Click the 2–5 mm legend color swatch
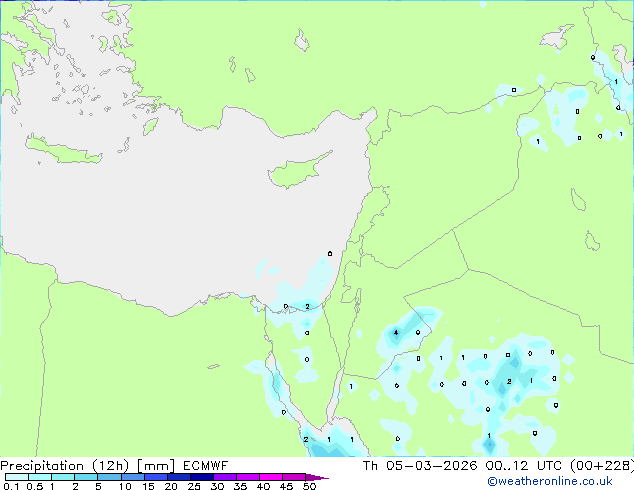The height and width of the screenshot is (490, 634). click(86, 477)
